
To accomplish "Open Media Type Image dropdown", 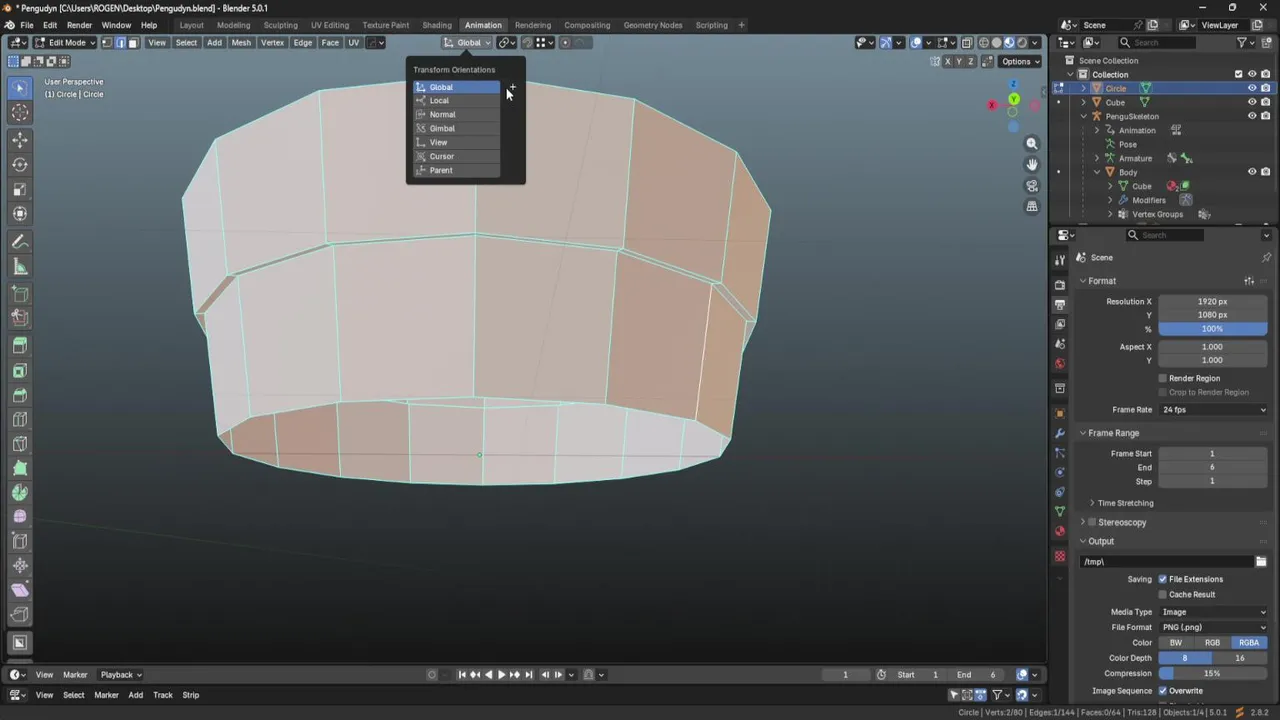I will 1213,612.
